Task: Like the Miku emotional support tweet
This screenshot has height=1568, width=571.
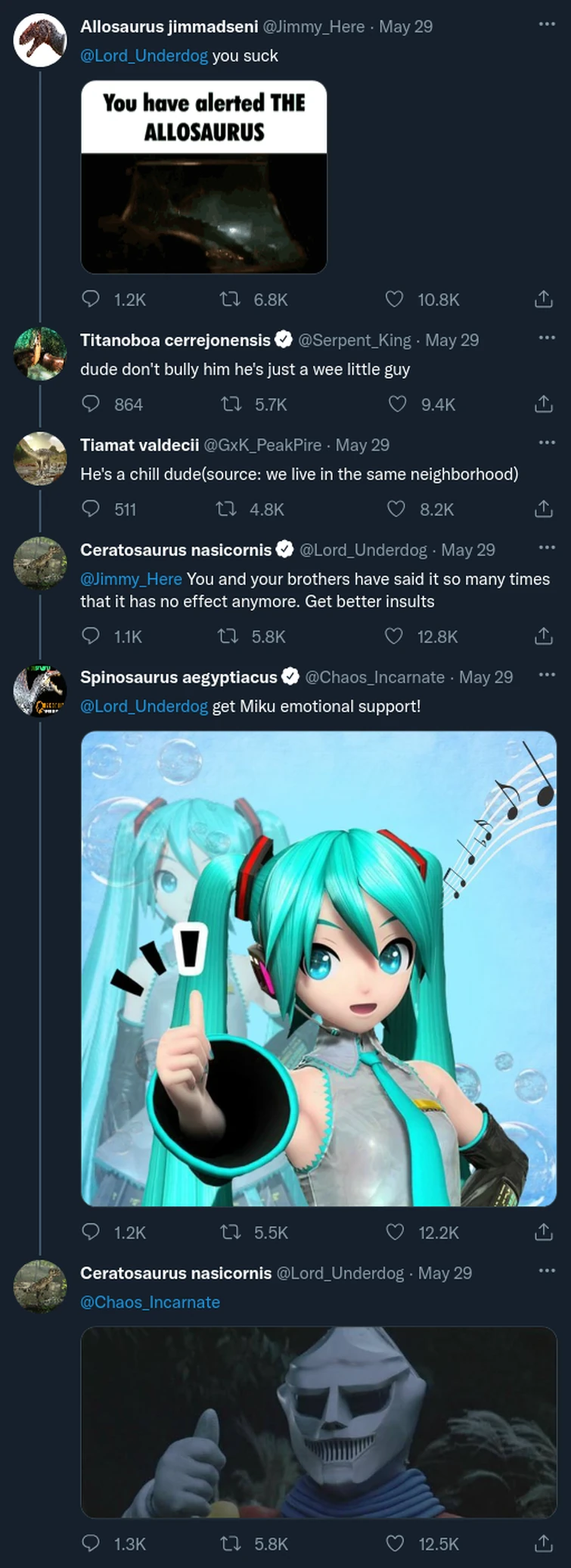Action: pyautogui.click(x=394, y=1232)
